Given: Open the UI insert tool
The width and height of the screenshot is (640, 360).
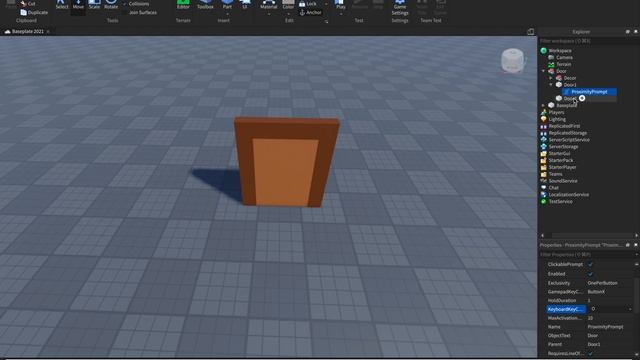Looking at the screenshot, I should 245,5.
